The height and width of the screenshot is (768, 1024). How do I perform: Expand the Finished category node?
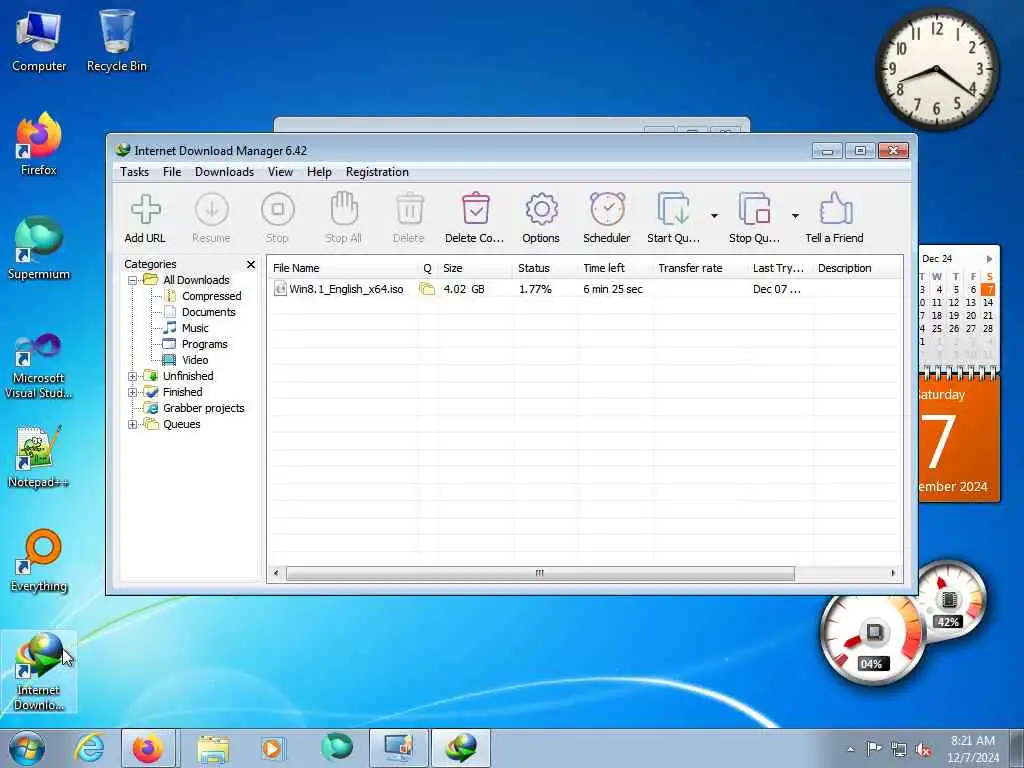tap(133, 392)
